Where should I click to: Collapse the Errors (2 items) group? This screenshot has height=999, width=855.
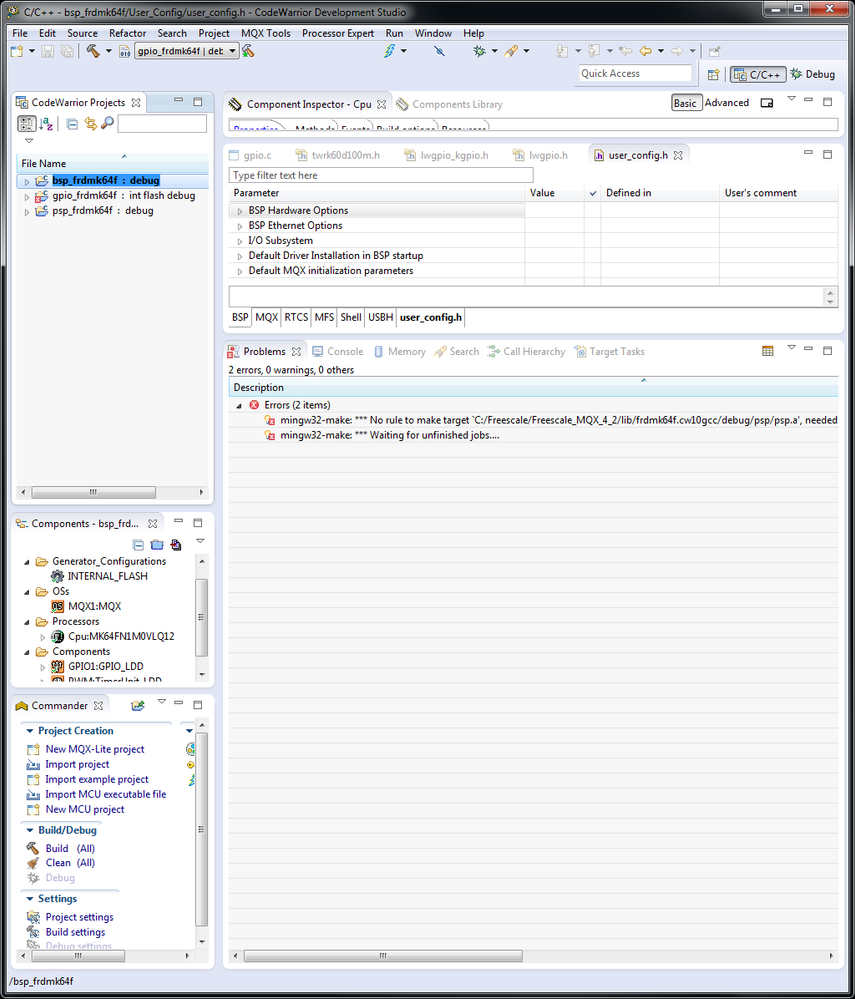tap(239, 406)
